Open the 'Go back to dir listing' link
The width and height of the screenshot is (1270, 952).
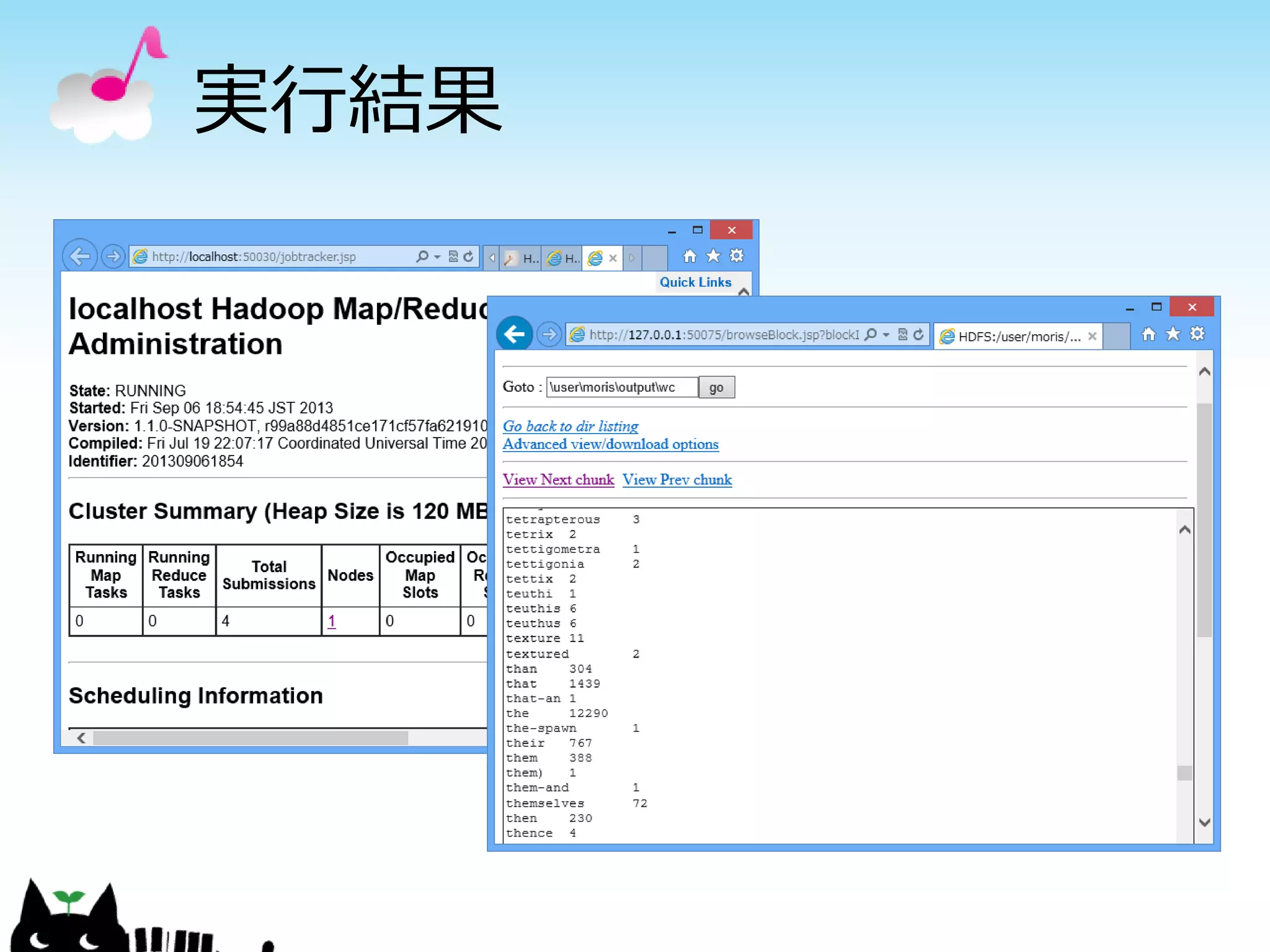pyautogui.click(x=570, y=426)
